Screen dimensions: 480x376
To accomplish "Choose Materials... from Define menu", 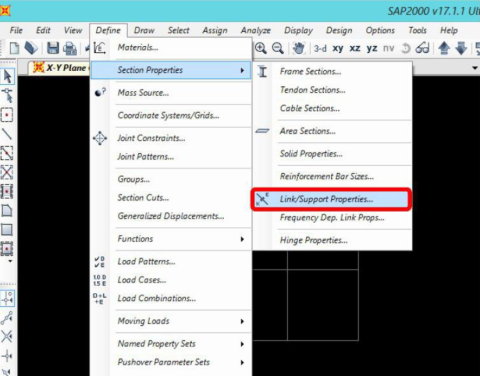I will pyautogui.click(x=171, y=48).
